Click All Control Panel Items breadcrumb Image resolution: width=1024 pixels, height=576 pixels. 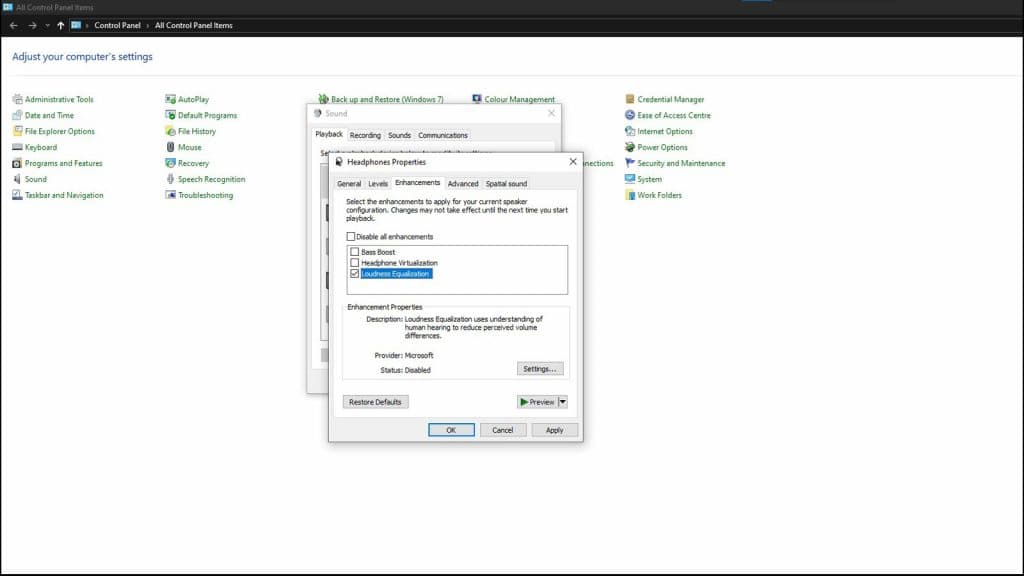(194, 25)
